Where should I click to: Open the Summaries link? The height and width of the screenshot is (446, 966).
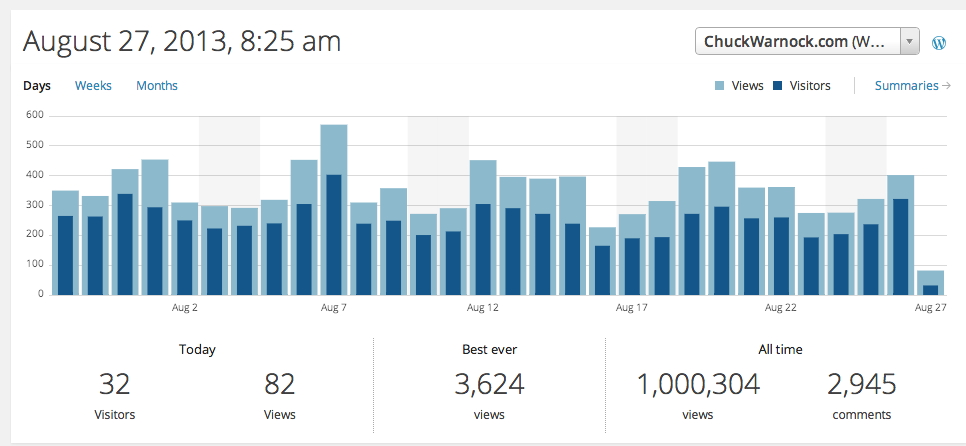coord(906,86)
